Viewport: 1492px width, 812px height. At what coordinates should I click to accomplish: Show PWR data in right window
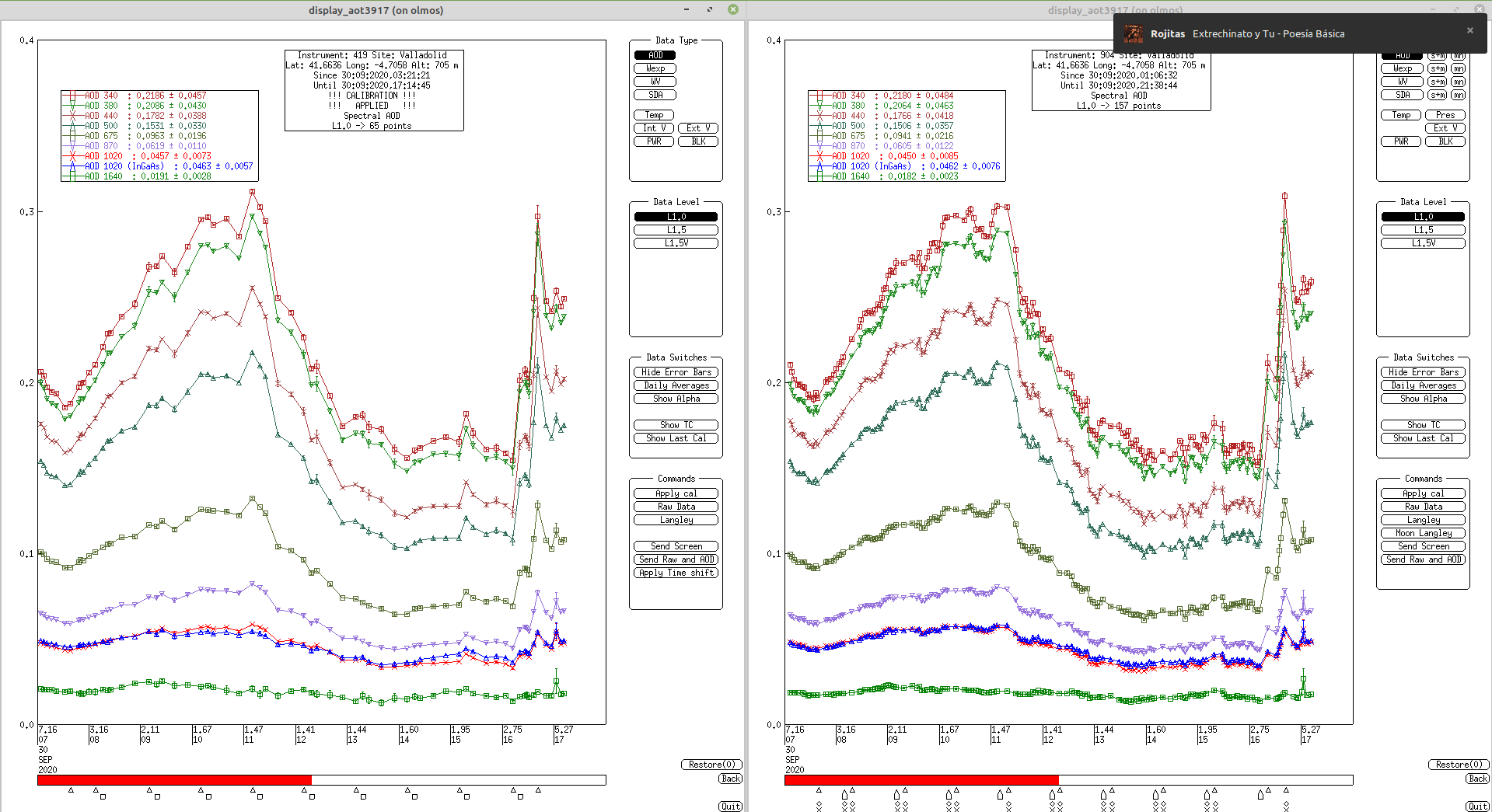click(1401, 141)
